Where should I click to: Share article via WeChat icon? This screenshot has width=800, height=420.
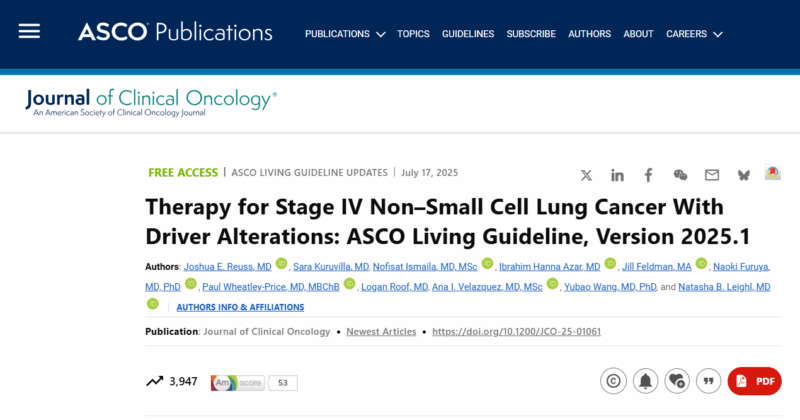click(x=680, y=176)
